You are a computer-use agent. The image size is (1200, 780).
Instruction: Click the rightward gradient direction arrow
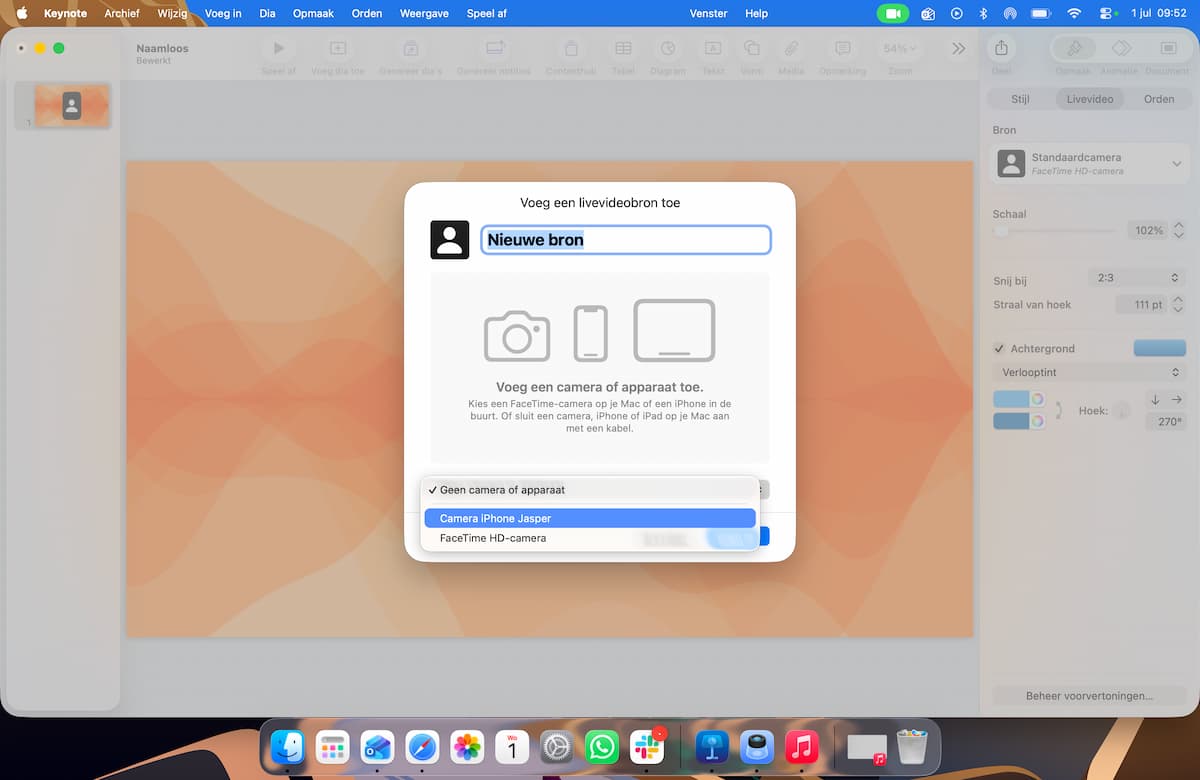[x=1177, y=399]
